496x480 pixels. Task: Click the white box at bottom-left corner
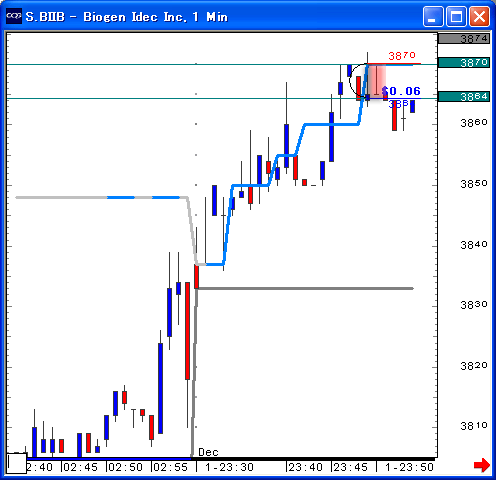point(17,463)
